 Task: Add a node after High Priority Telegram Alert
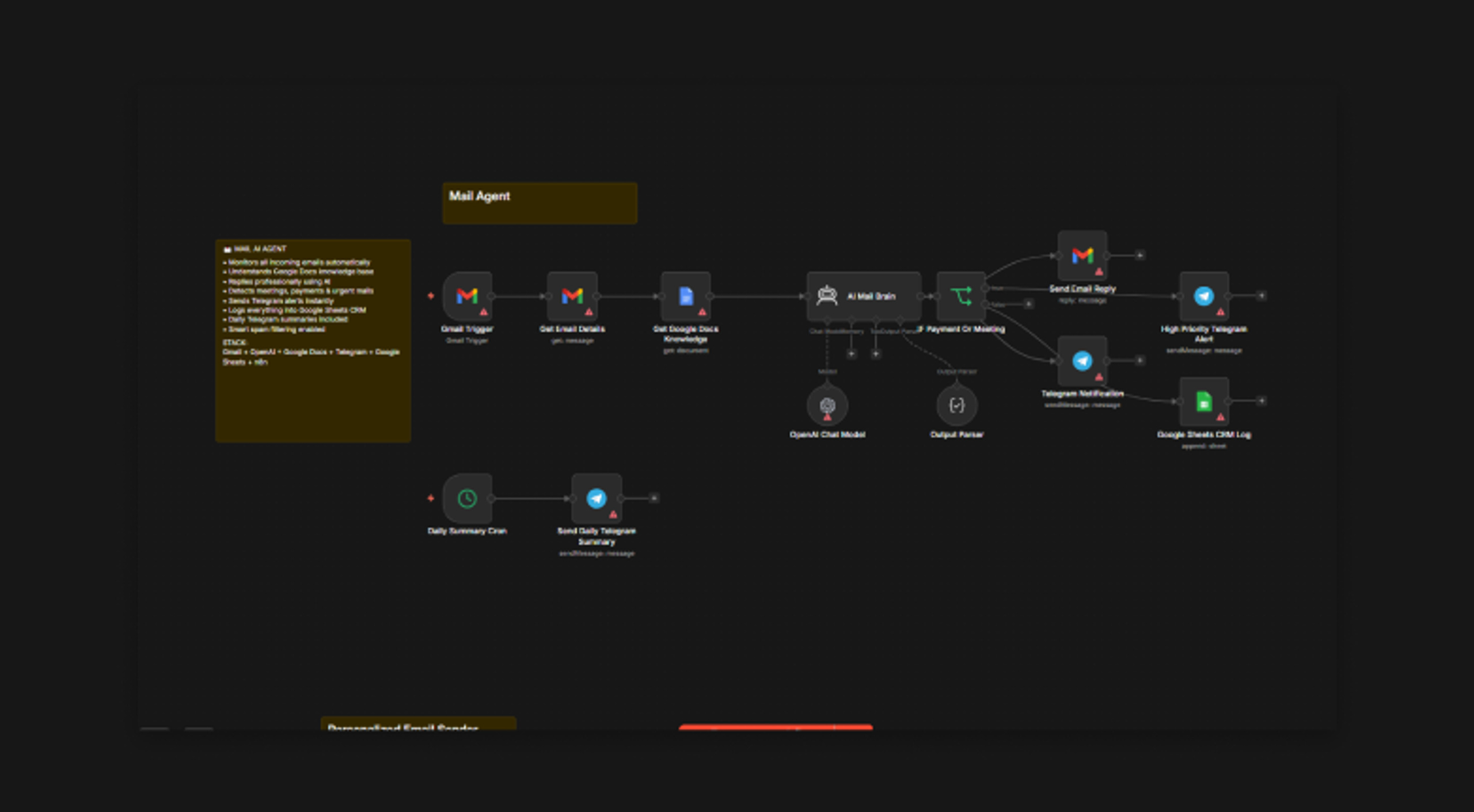pyautogui.click(x=1261, y=296)
